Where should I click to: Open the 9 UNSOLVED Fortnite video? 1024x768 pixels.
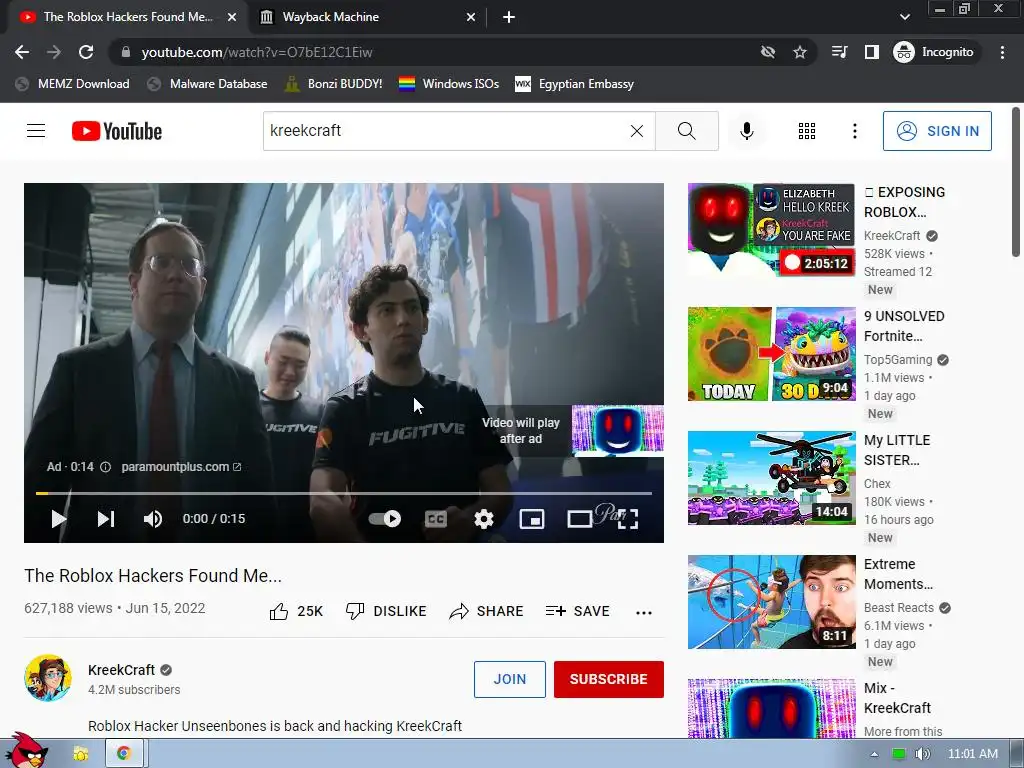(x=771, y=354)
